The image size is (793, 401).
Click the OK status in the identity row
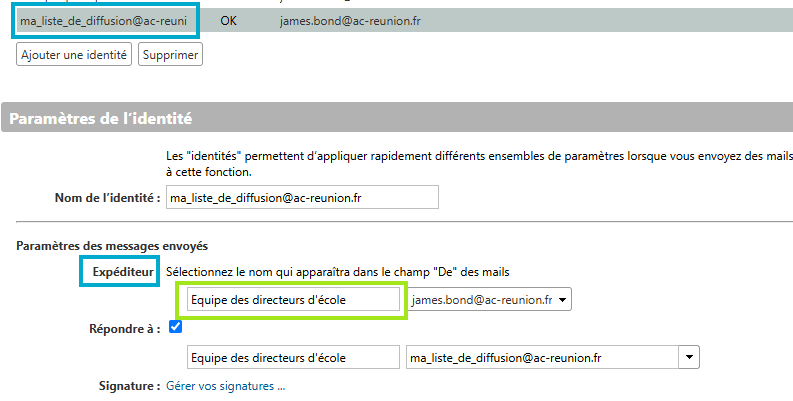point(228,21)
